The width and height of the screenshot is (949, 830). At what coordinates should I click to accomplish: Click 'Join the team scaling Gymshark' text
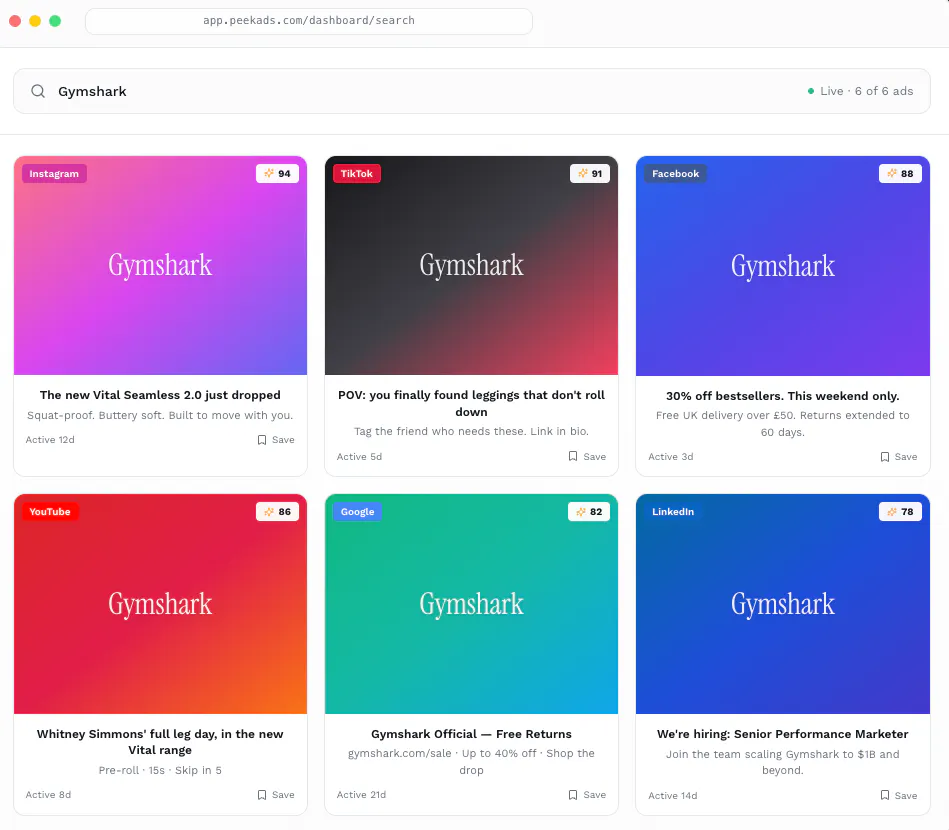click(x=783, y=762)
